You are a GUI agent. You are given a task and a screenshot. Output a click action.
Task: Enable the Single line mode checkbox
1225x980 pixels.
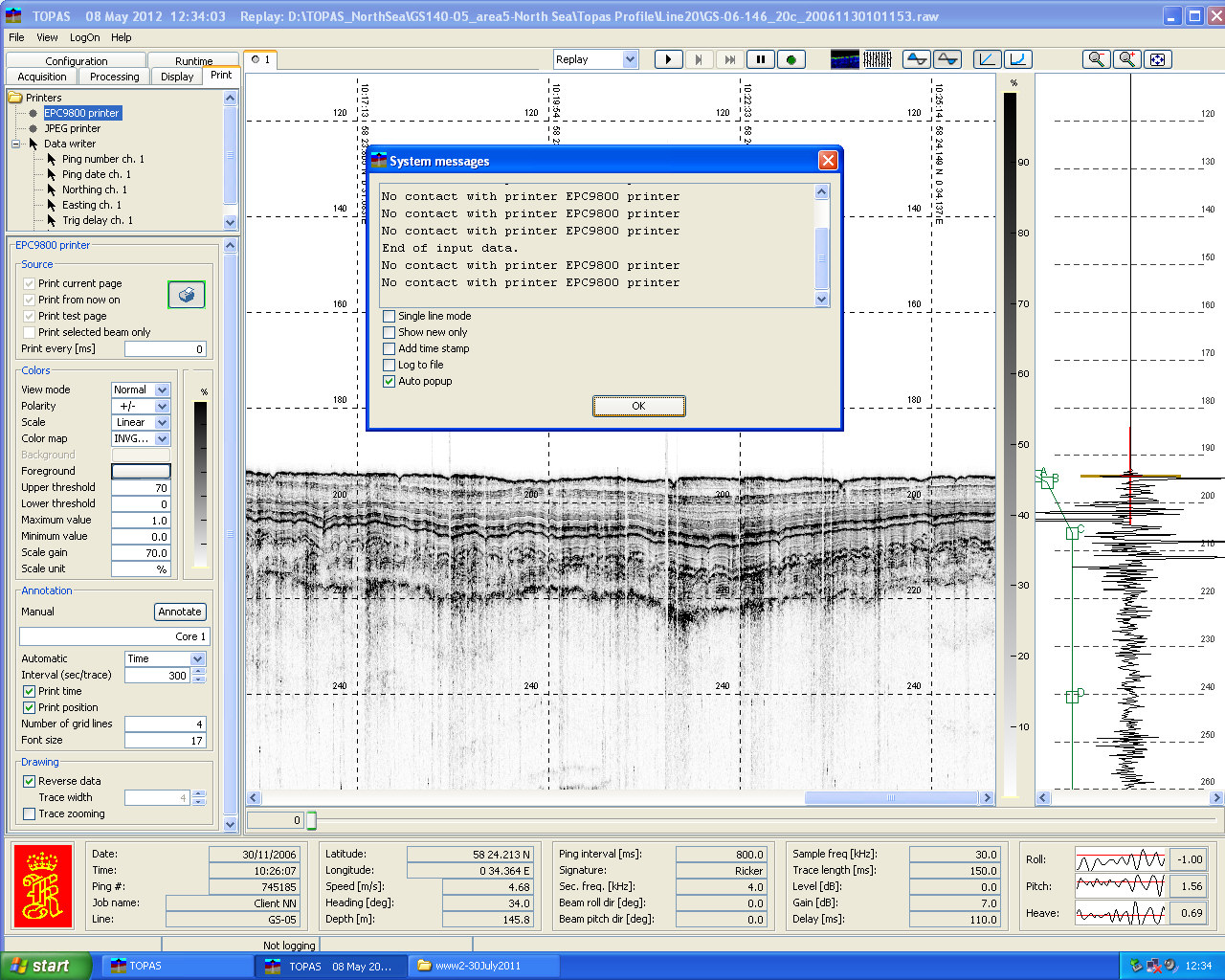click(x=390, y=316)
